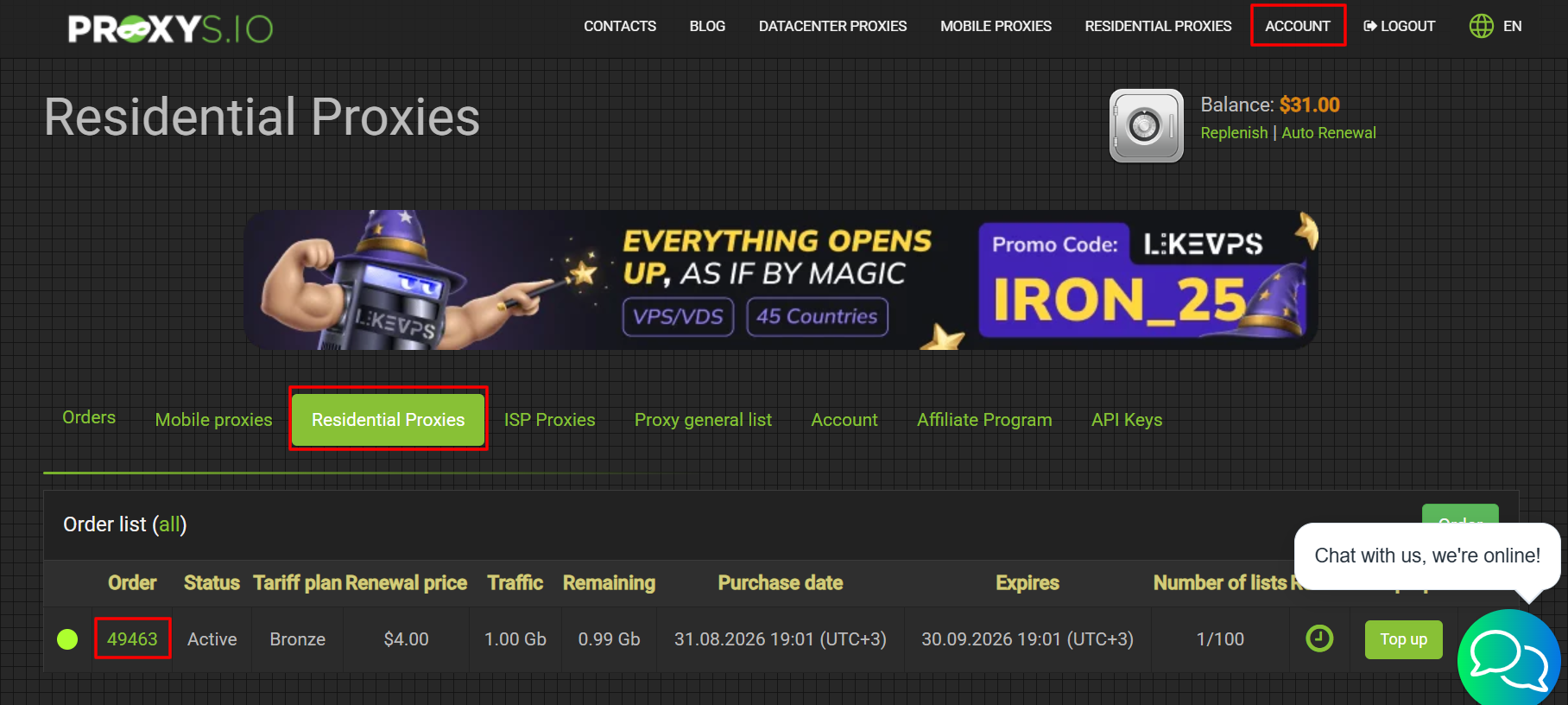
Task: Go to BLOG page
Action: click(x=707, y=26)
